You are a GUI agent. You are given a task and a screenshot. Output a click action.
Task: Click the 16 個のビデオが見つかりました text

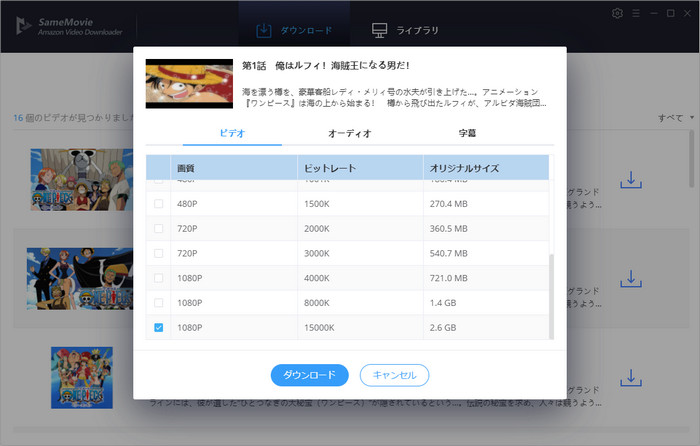(74, 118)
